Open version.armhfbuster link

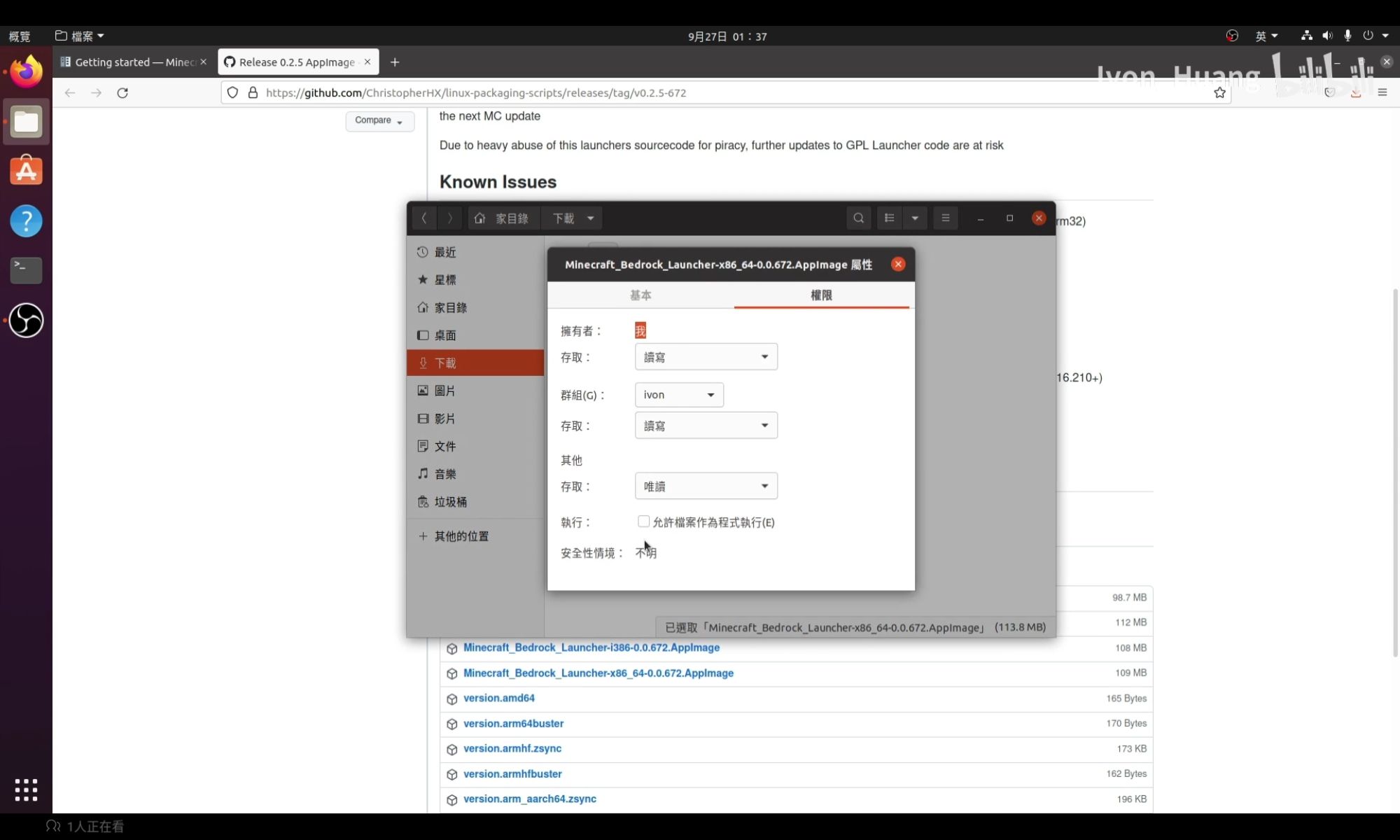(x=512, y=773)
